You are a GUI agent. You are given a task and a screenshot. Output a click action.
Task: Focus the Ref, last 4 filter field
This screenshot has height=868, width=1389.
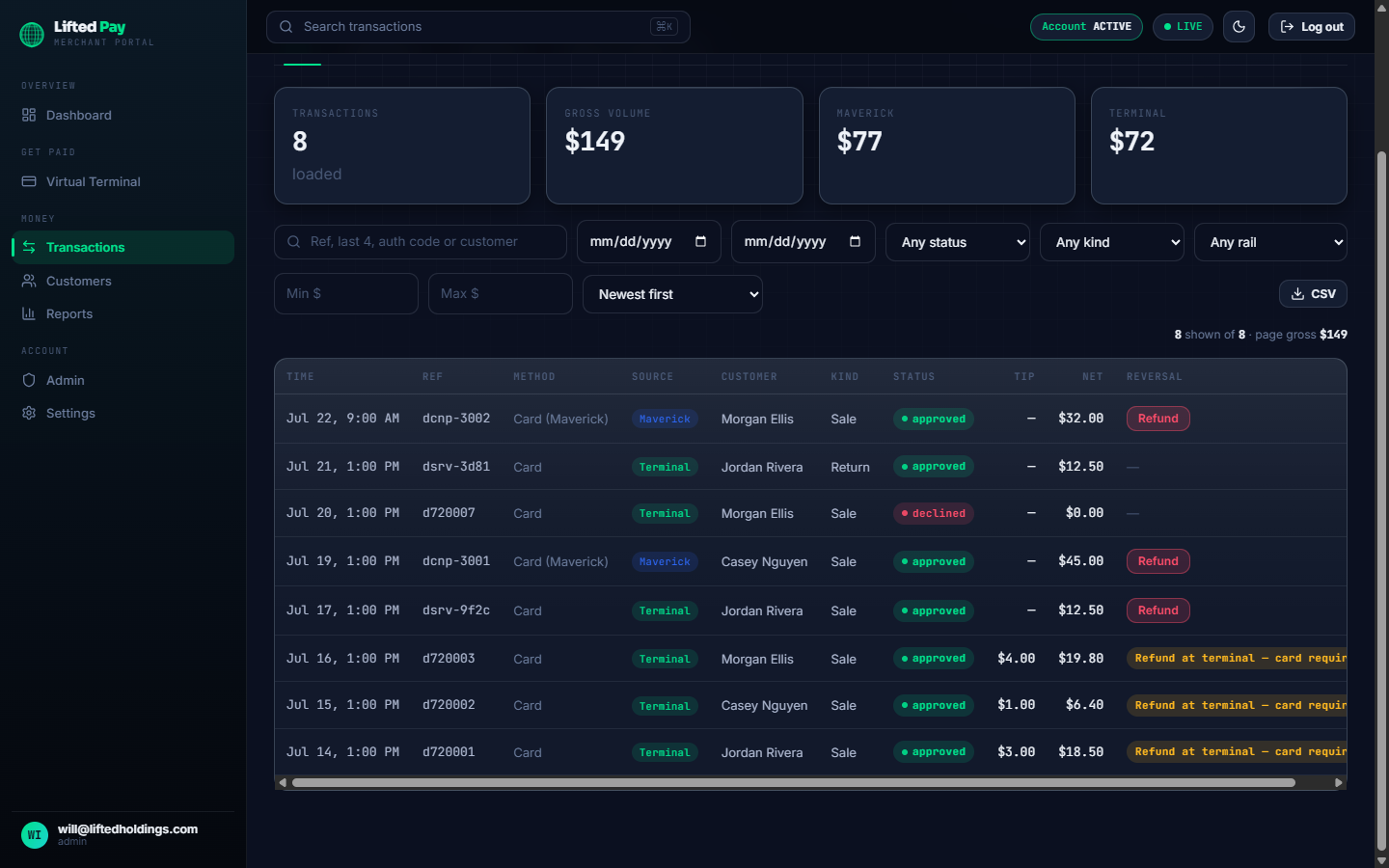[x=421, y=242]
